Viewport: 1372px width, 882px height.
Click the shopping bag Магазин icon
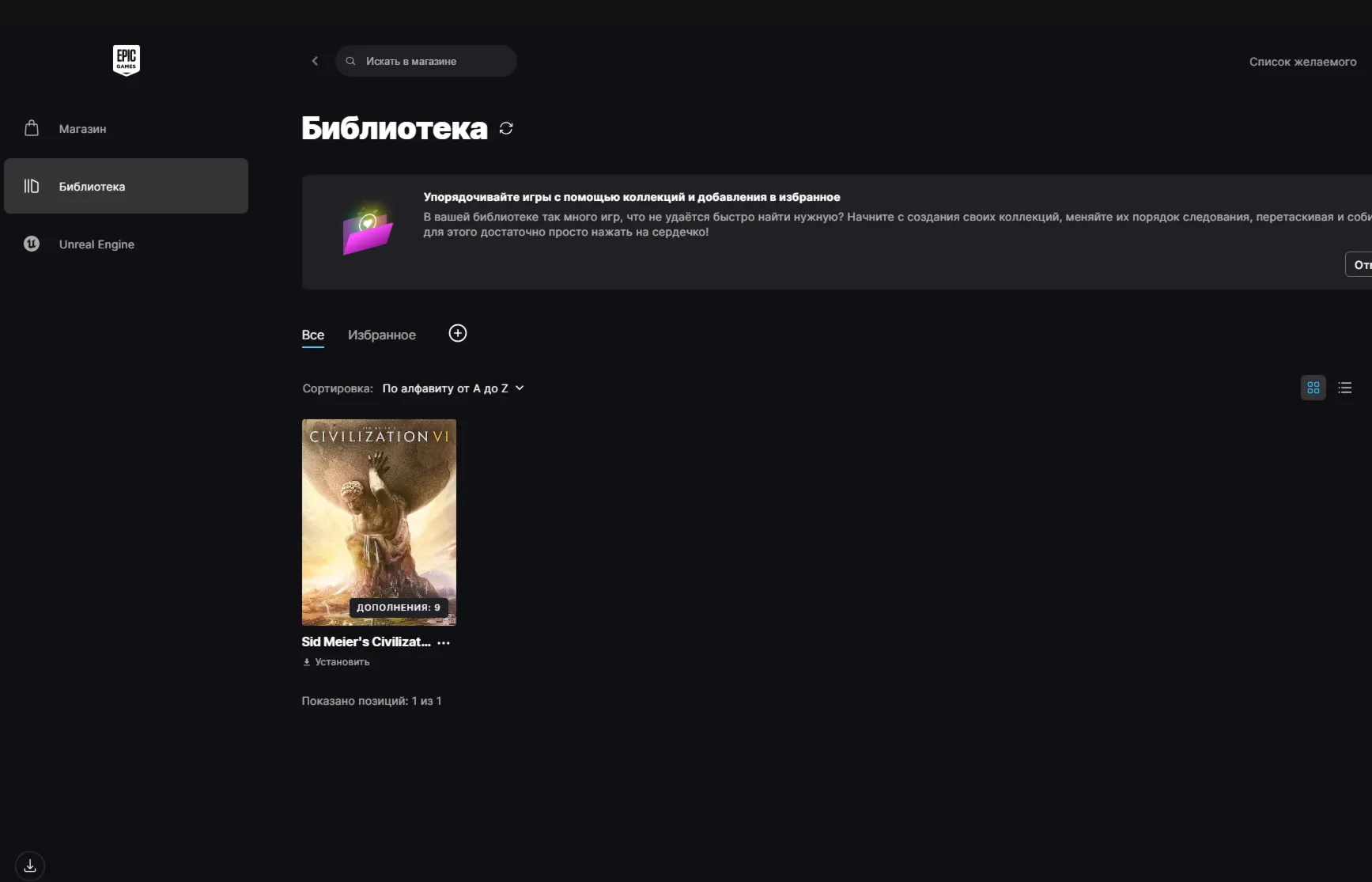click(x=32, y=128)
